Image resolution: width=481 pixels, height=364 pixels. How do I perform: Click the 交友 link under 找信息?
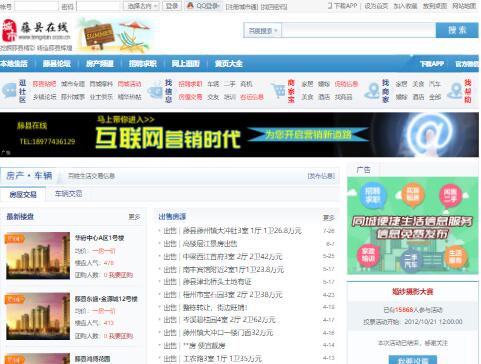[213, 97]
